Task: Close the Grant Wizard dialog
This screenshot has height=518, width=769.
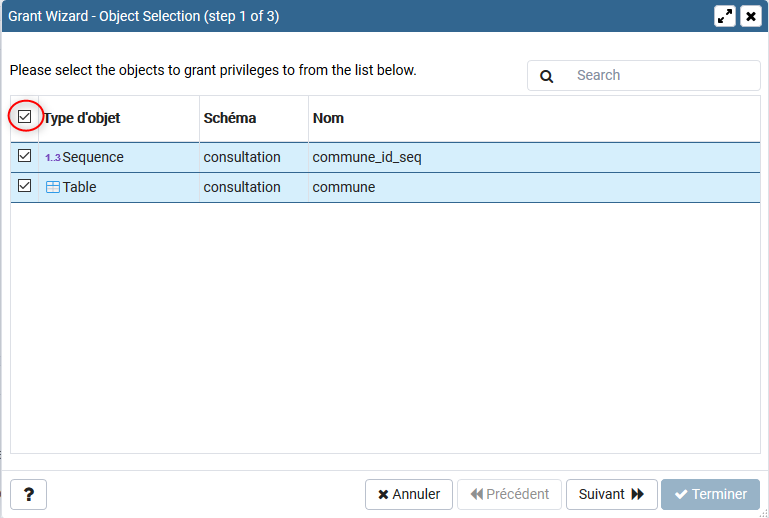Action: 750,16
